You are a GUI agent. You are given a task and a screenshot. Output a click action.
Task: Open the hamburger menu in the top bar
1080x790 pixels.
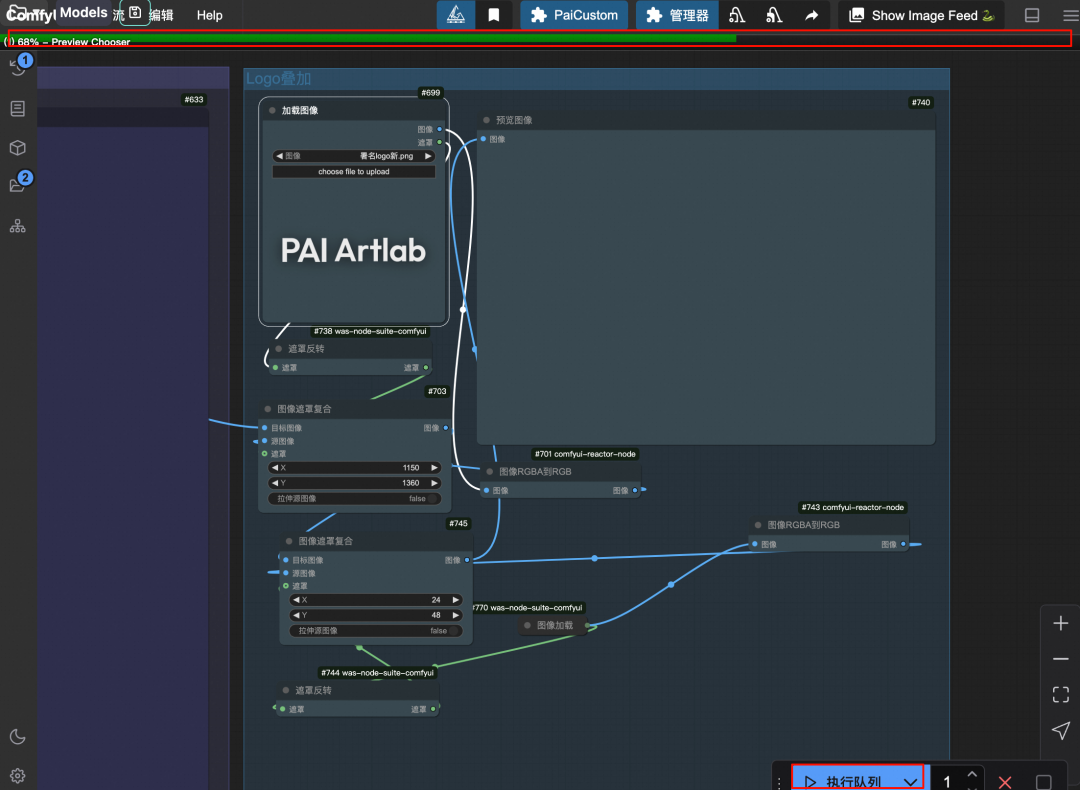(1070, 15)
